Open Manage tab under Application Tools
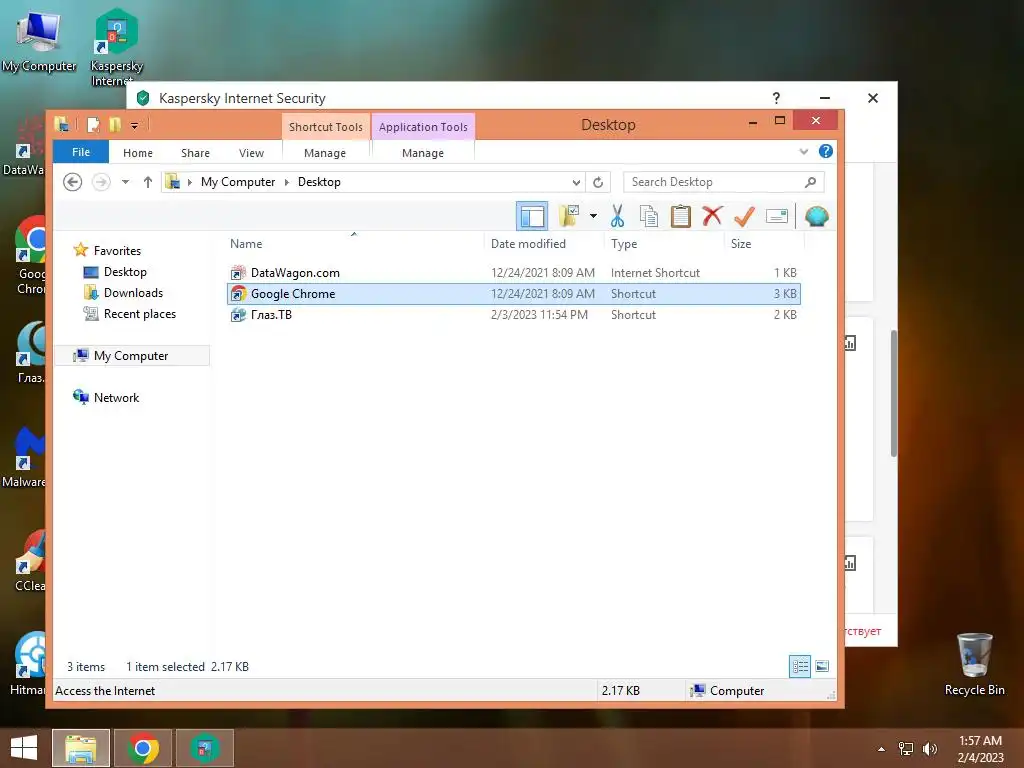 point(423,153)
